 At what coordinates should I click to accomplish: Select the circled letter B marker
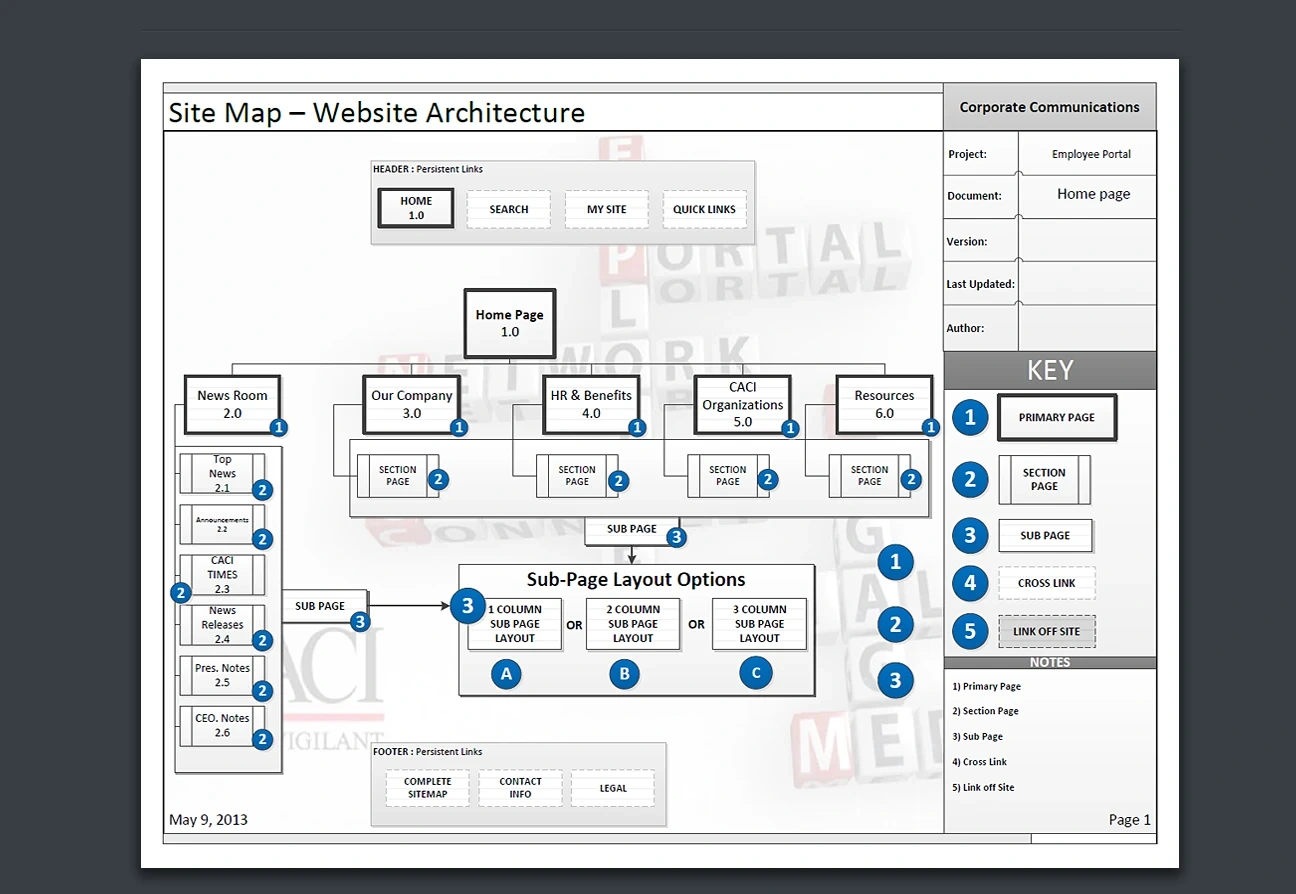click(x=625, y=674)
